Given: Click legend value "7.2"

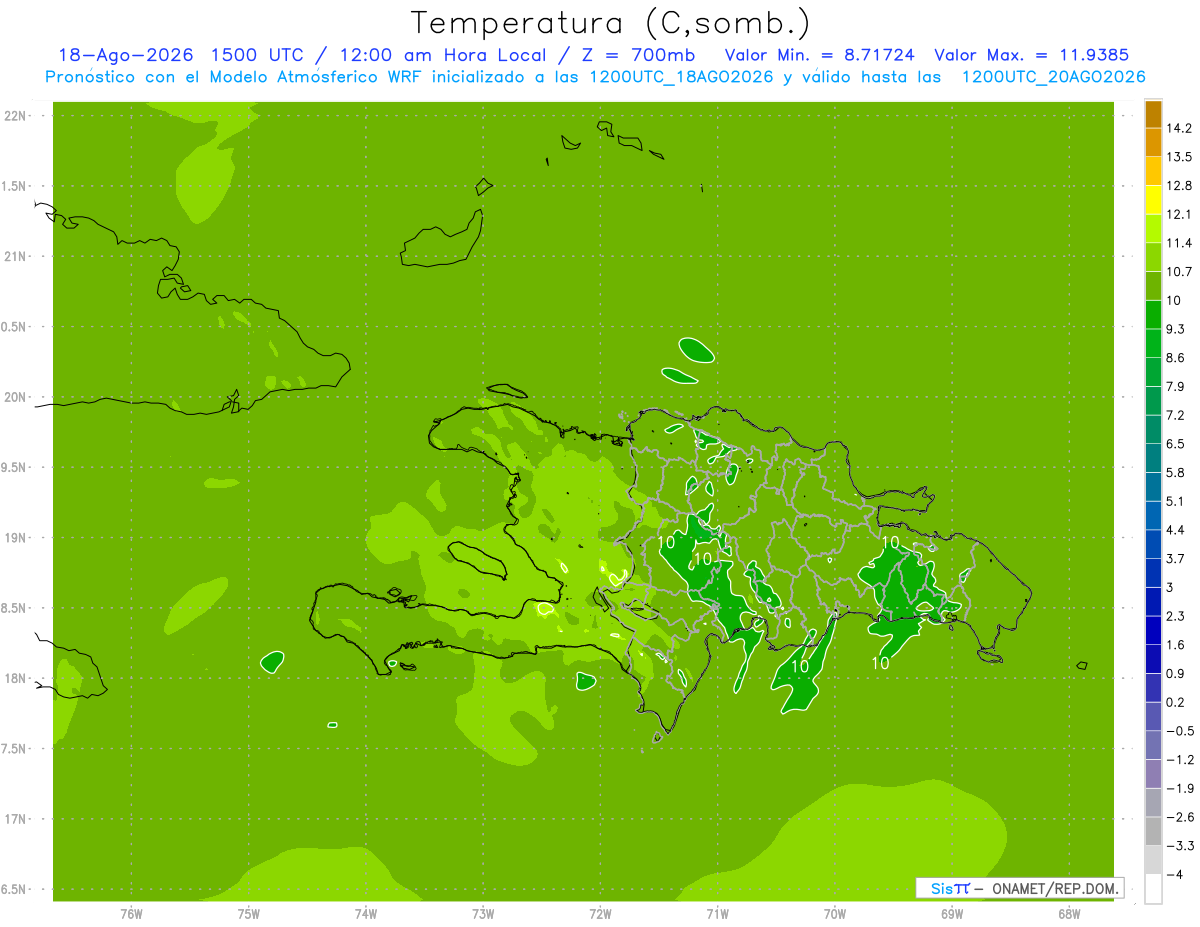Looking at the screenshot, I should coord(1175,415).
